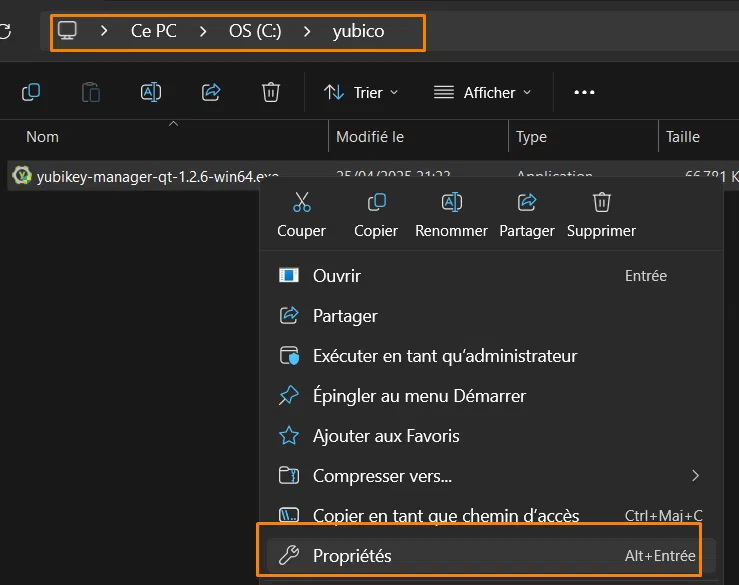The width and height of the screenshot is (739, 585).
Task: Click the yubikey-manager exe file icon
Action: (22, 175)
